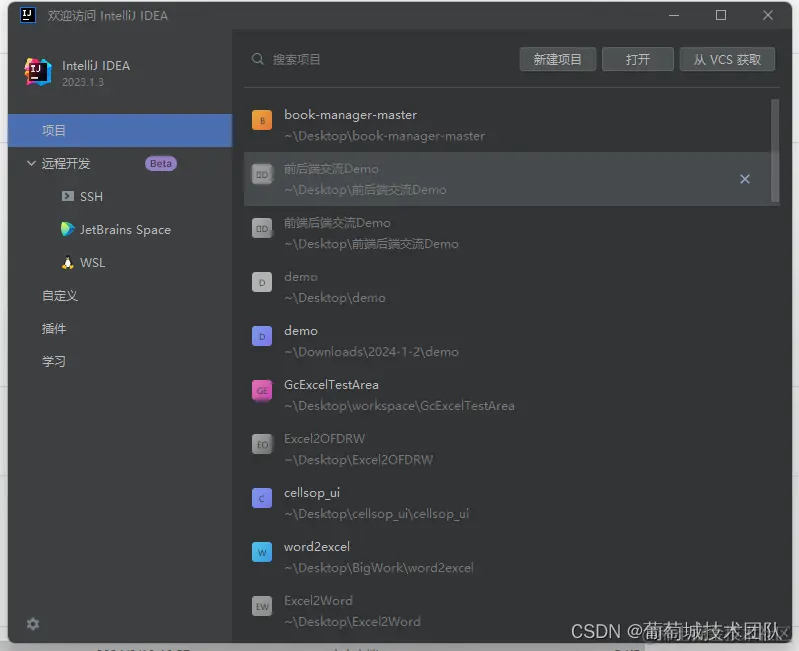Open project book-manager-master
The height and width of the screenshot is (651, 799).
(x=351, y=115)
